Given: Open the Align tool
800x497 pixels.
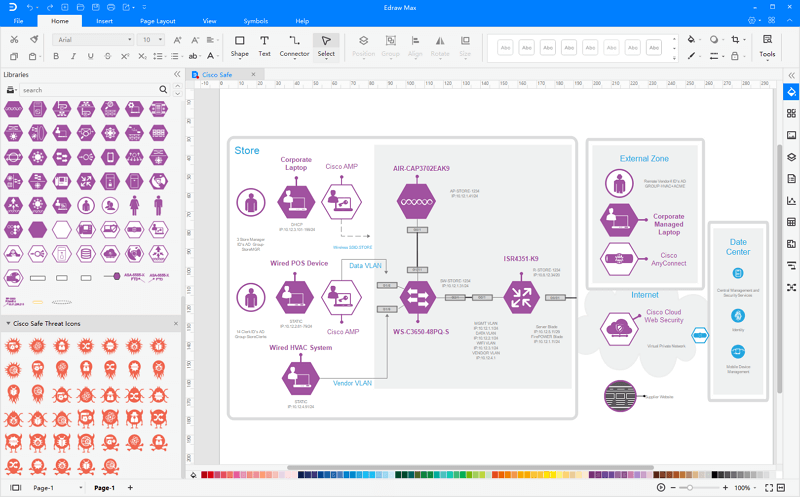Looking at the screenshot, I should pos(415,46).
